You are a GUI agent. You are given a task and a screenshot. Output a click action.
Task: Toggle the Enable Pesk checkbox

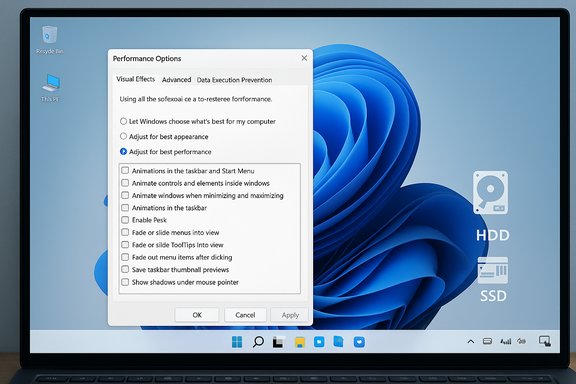tap(125, 220)
